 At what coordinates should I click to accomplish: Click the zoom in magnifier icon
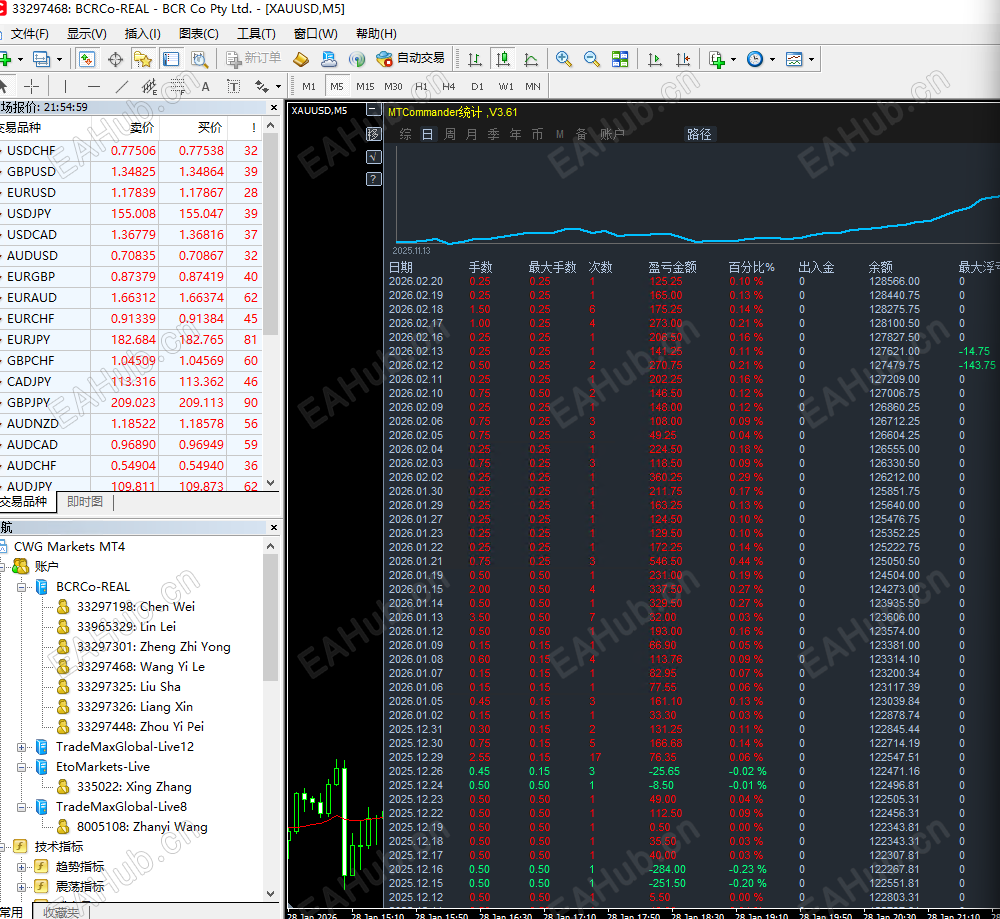coord(564,59)
